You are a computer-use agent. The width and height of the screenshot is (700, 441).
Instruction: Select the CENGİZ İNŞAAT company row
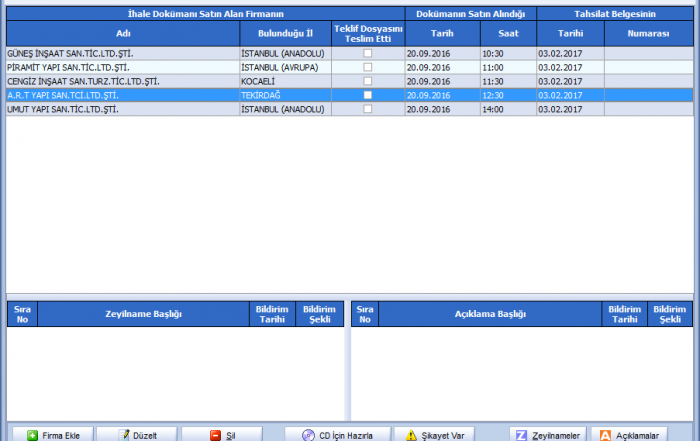120,80
